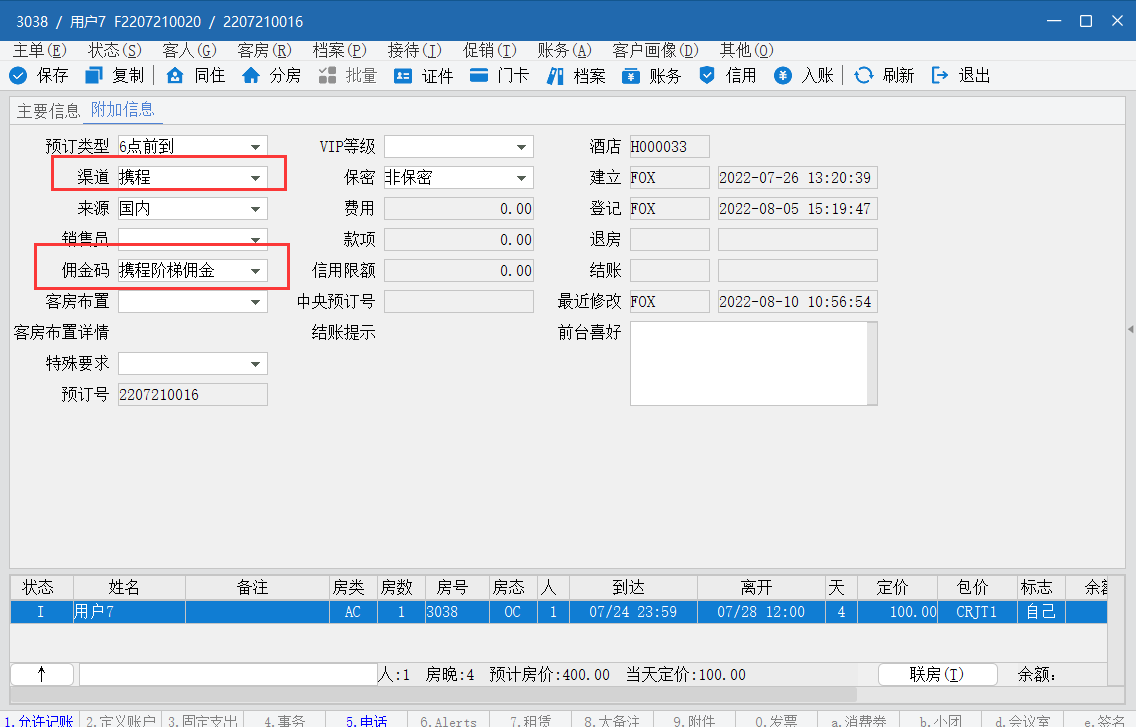Viewport: 1136px width, 727px height.
Task: Open 同住 shared-stay toolbar icon
Action: (175, 75)
